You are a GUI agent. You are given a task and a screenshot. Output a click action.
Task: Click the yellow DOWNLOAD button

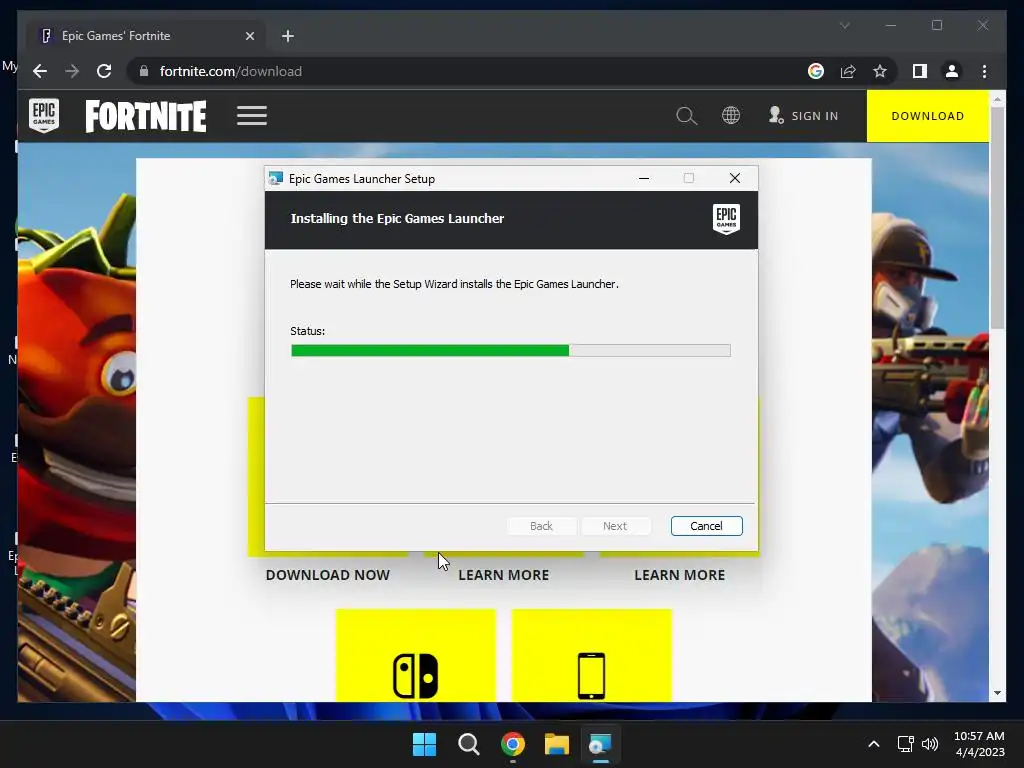coord(927,116)
